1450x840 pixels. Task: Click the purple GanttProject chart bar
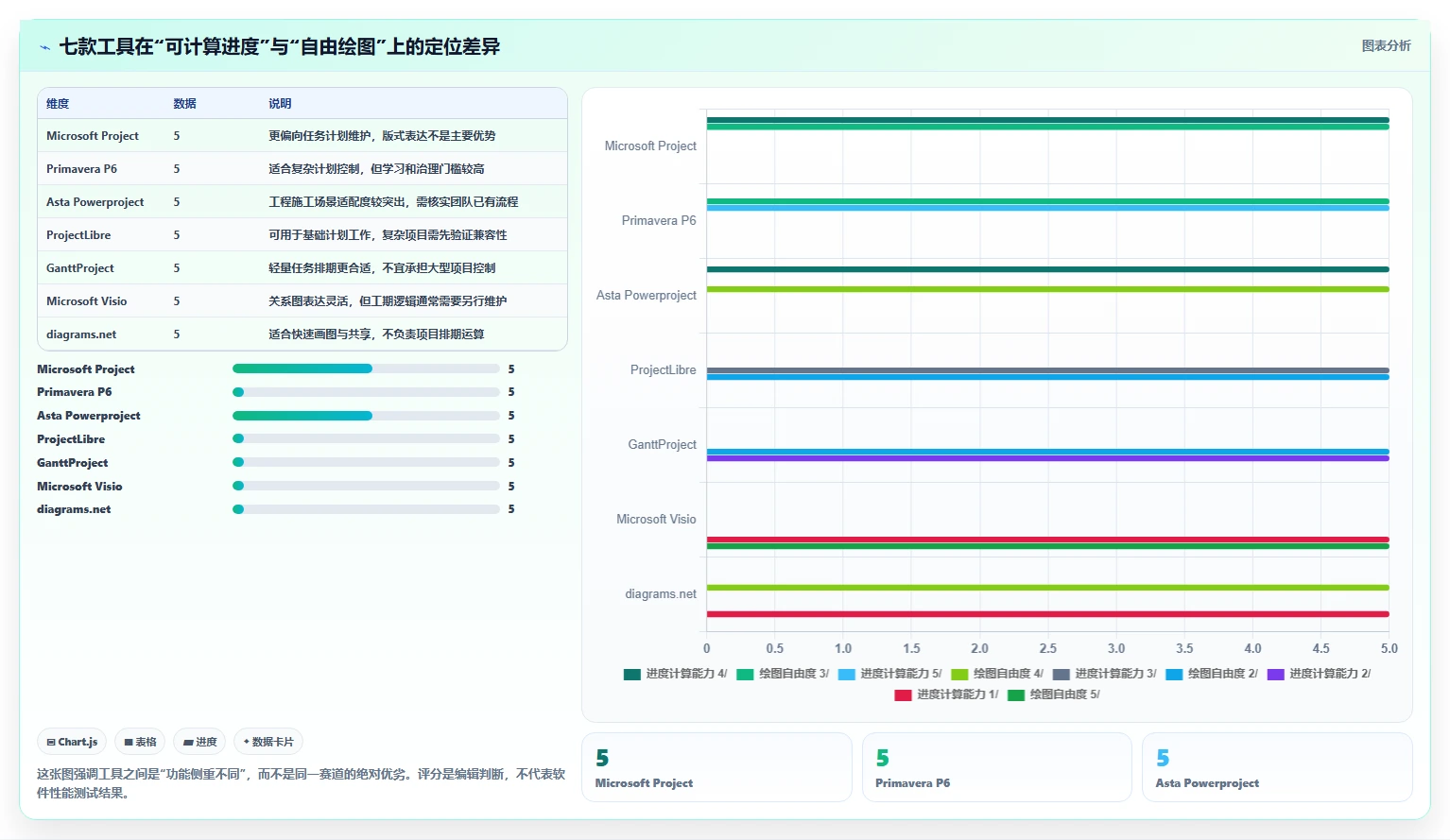[1047, 458]
